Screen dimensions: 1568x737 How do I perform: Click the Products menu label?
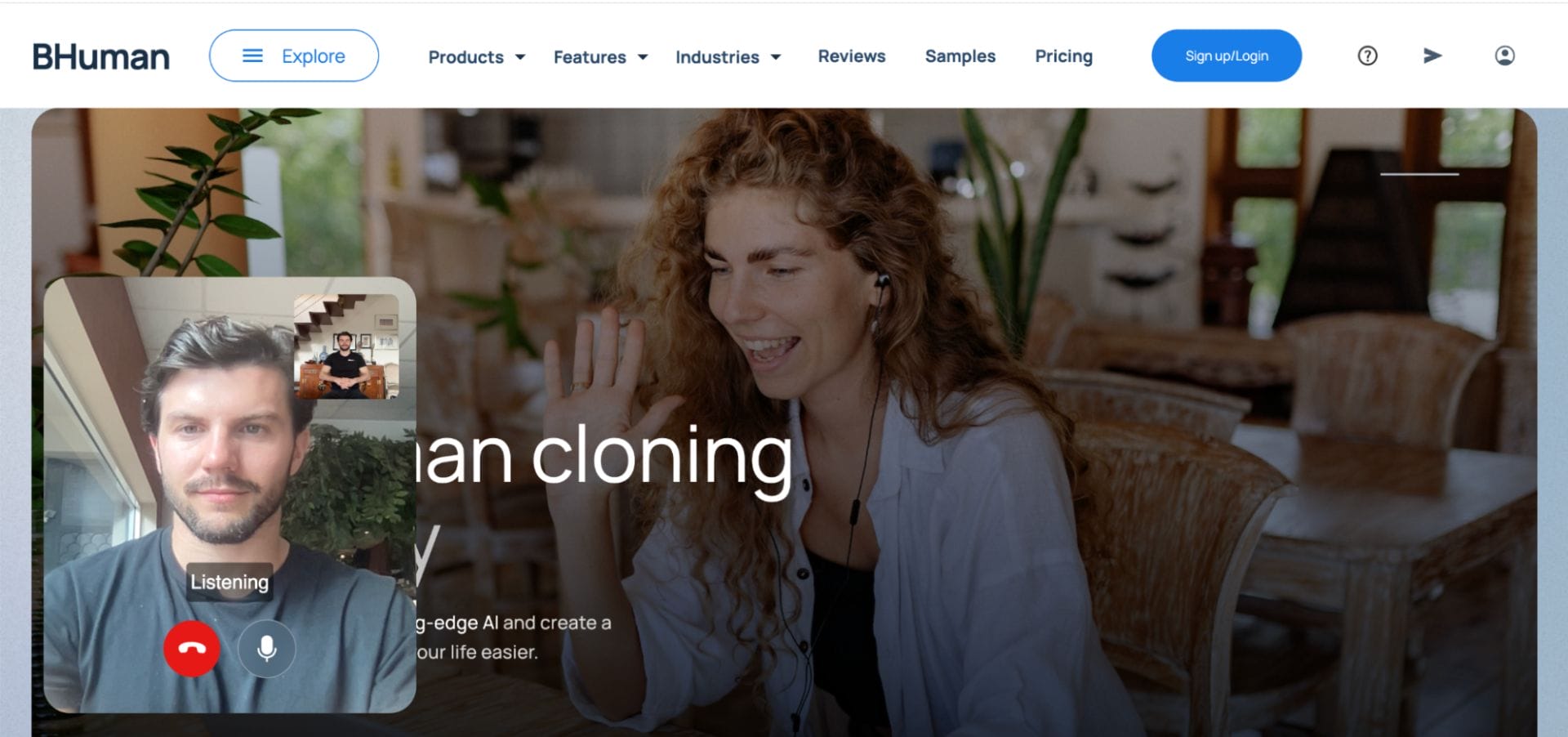465,57
